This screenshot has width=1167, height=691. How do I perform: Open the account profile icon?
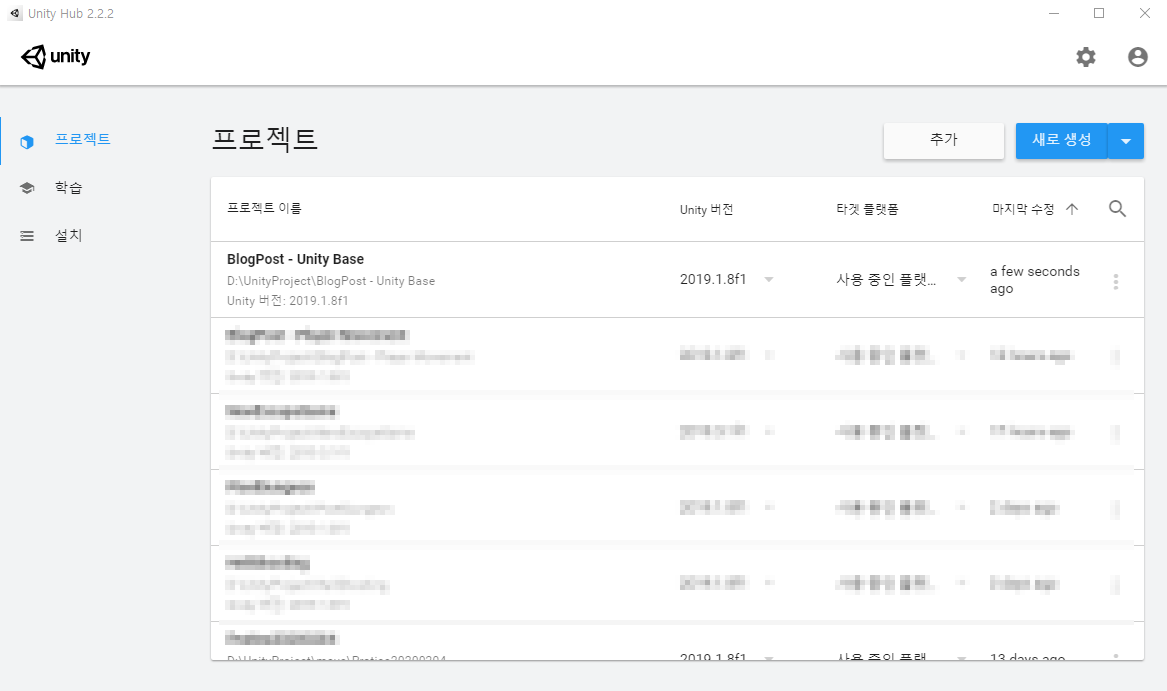1137,57
